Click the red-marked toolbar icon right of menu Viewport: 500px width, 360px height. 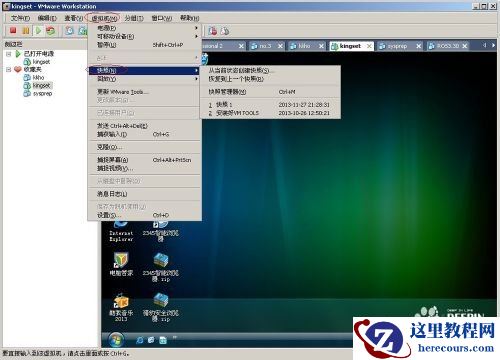[x=212, y=31]
